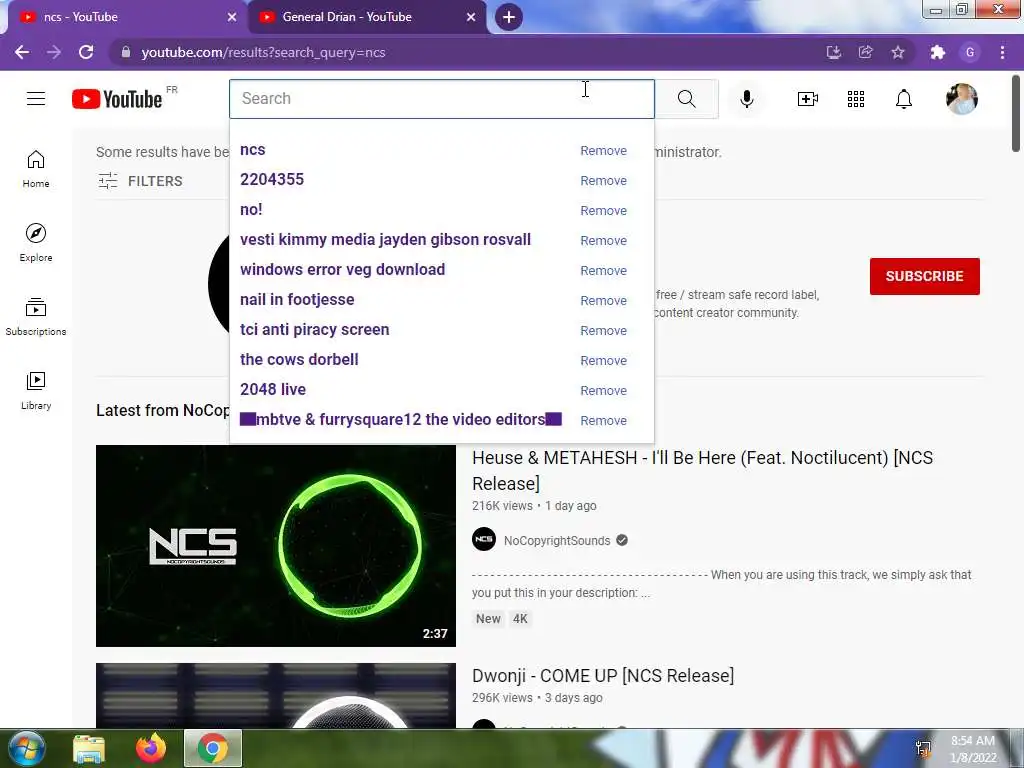Open Chrome extensions puzzle icon
Screen dimensions: 1024x768
[x=938, y=52]
